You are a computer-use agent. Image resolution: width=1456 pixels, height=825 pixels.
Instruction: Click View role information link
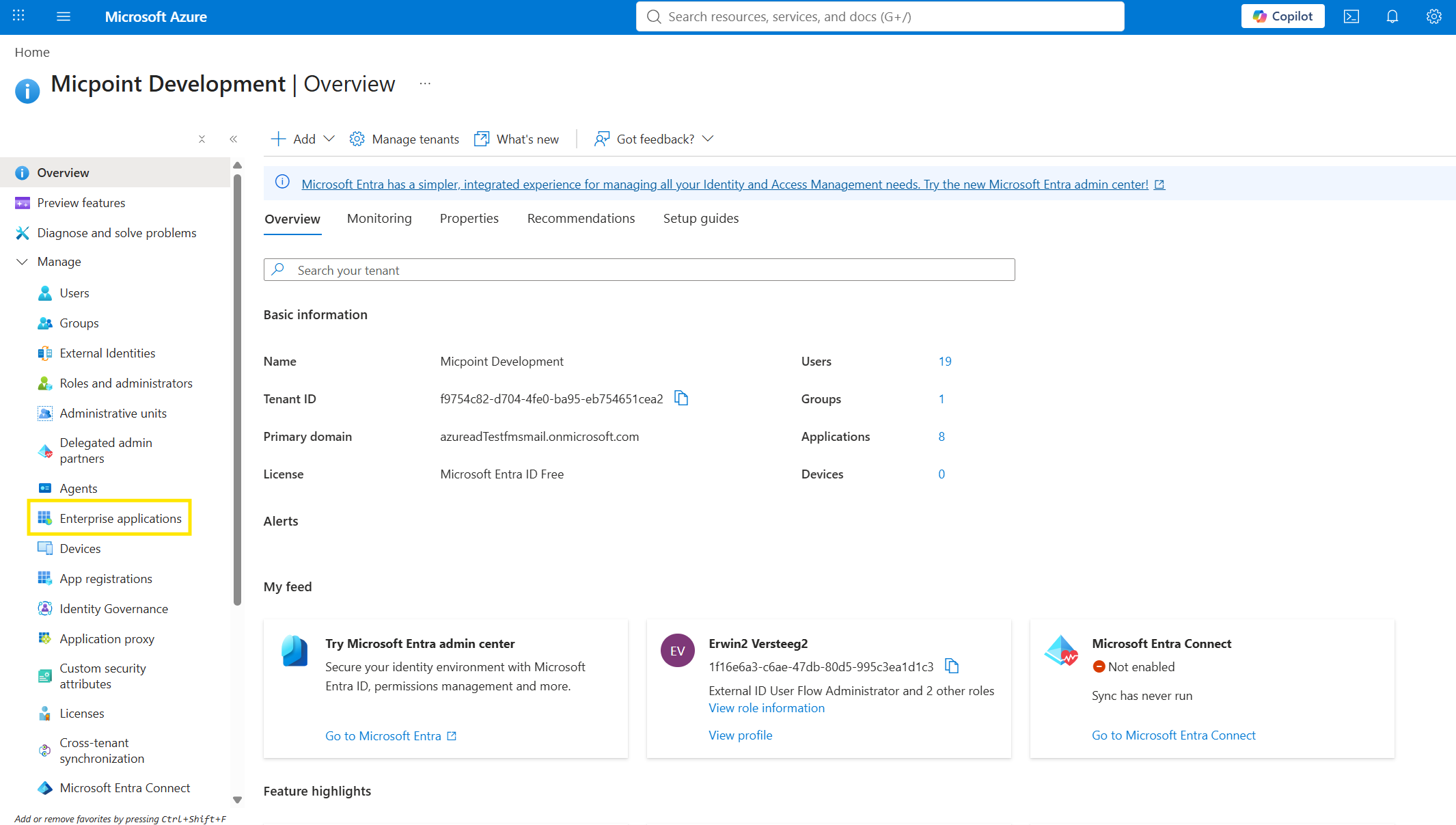click(x=766, y=707)
